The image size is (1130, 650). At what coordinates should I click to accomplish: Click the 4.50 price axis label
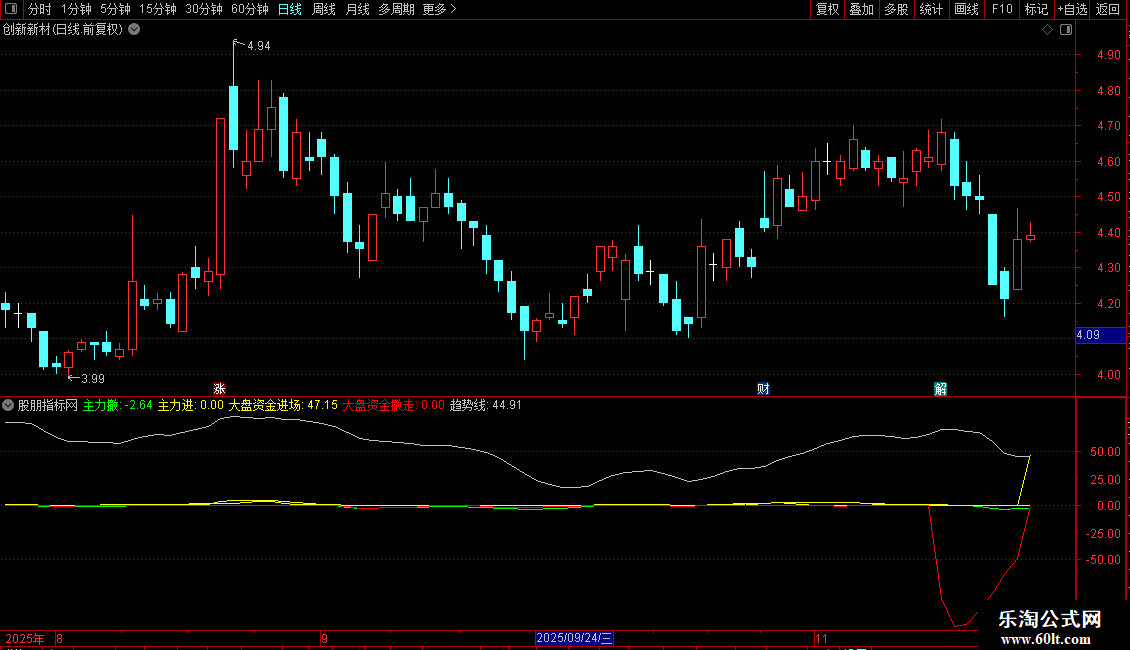click(1108, 197)
